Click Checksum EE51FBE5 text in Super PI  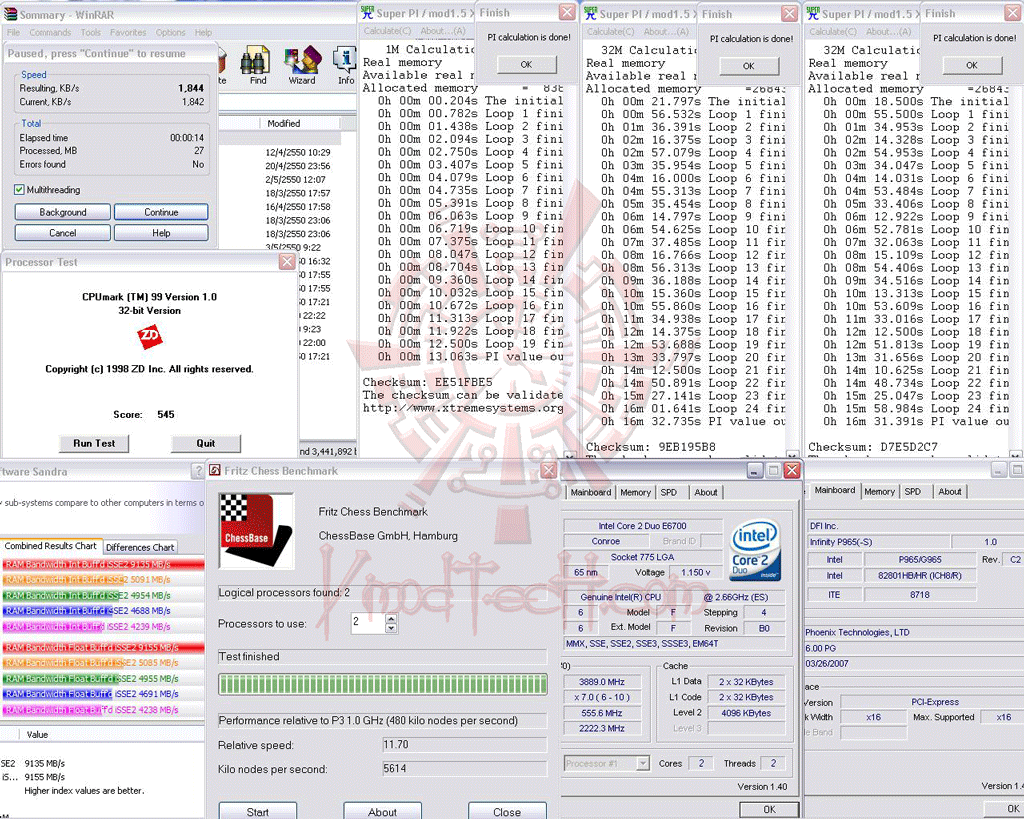428,382
